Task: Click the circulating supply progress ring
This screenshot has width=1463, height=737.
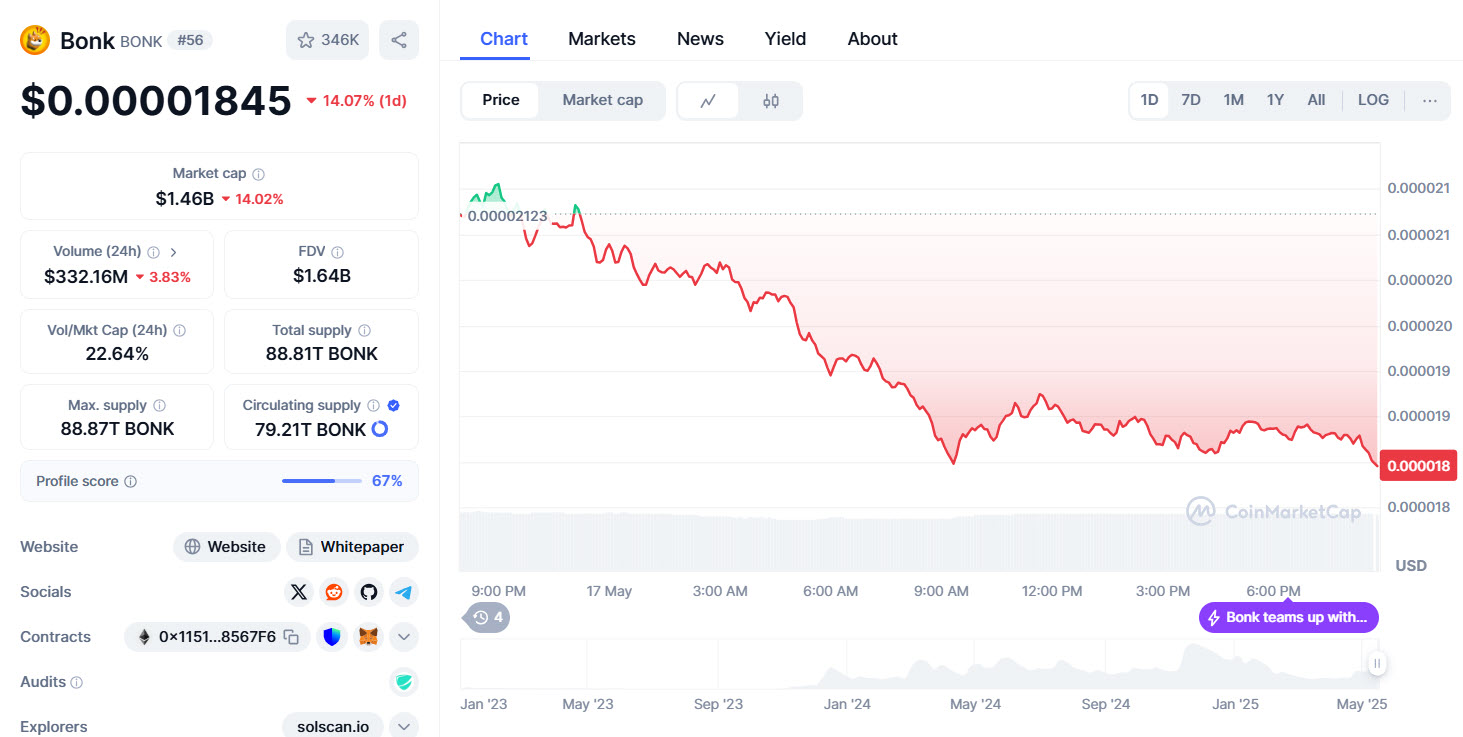Action: coord(380,429)
